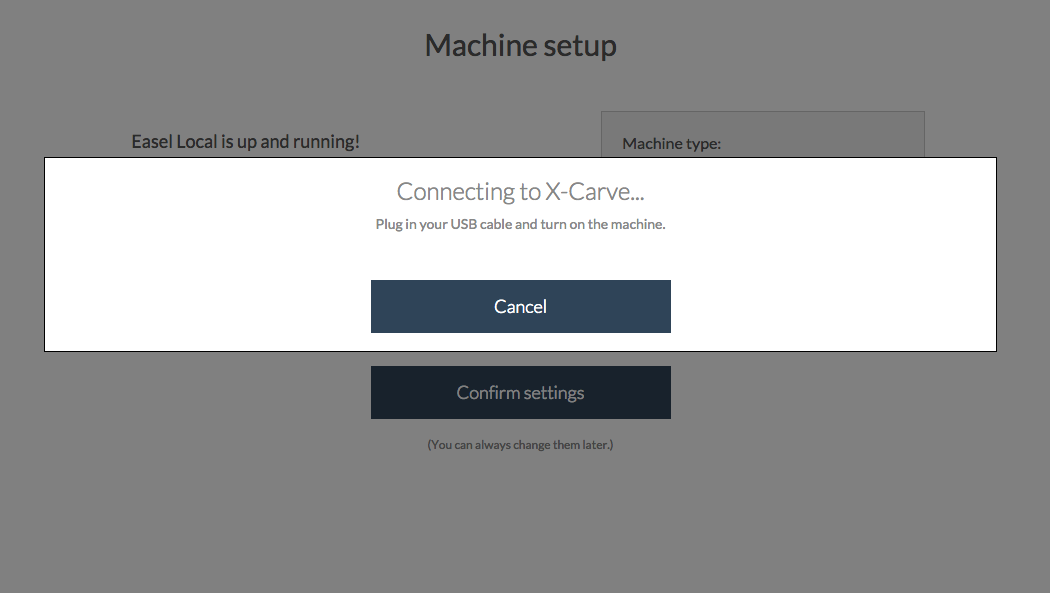Image resolution: width=1050 pixels, height=593 pixels.
Task: Click the "You can always change them later" note
Action: coord(520,444)
